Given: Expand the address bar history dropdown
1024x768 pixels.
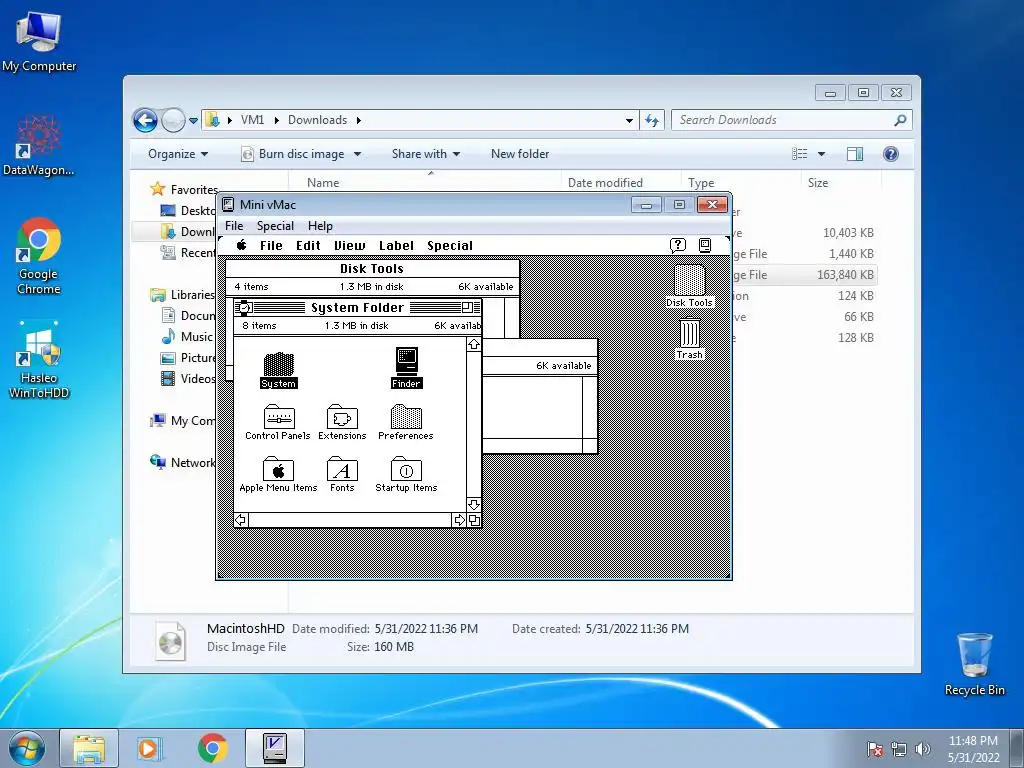Looking at the screenshot, I should (x=629, y=120).
